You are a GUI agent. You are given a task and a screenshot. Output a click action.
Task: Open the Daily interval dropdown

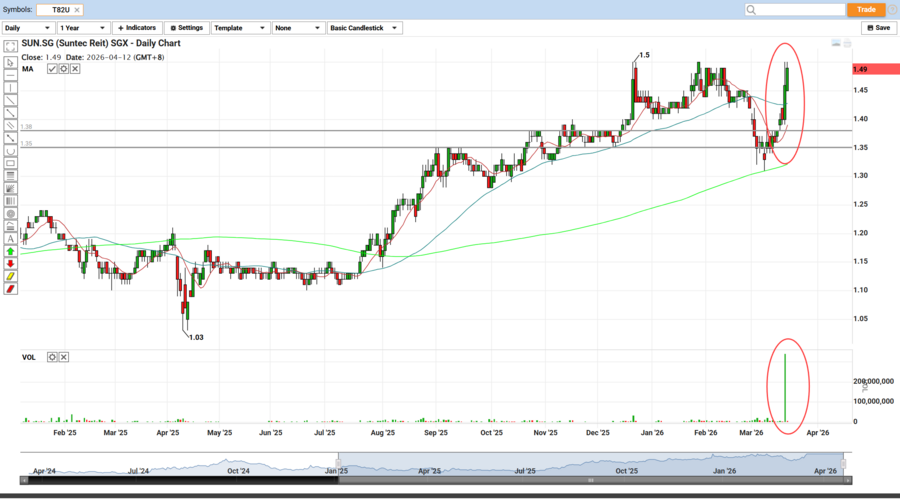coord(28,28)
